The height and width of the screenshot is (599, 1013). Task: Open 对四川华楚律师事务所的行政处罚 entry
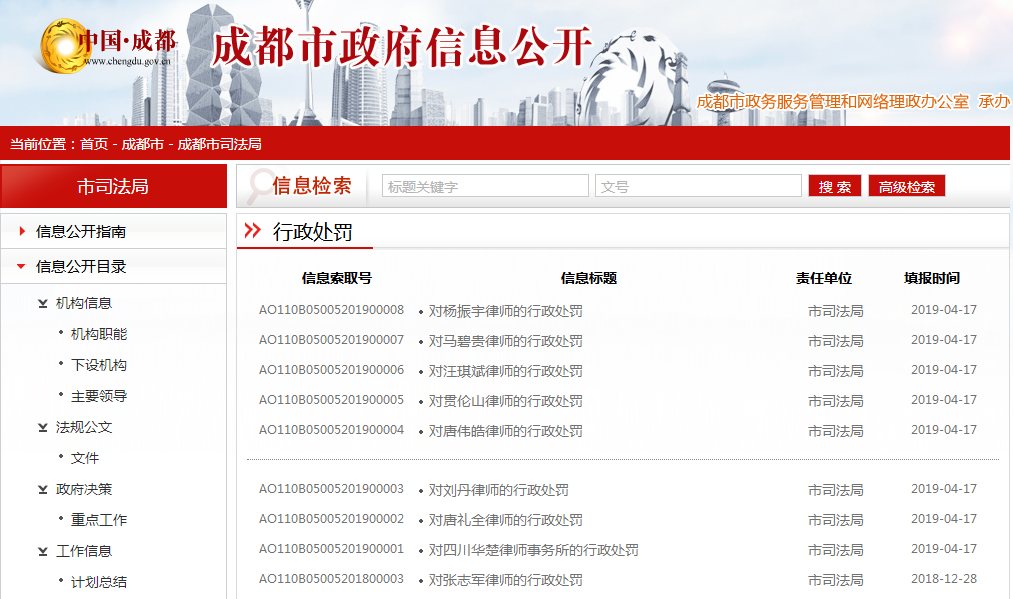533,550
